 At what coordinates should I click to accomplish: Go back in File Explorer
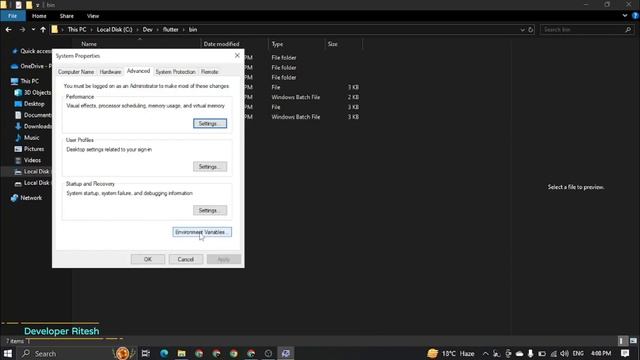tap(9, 29)
